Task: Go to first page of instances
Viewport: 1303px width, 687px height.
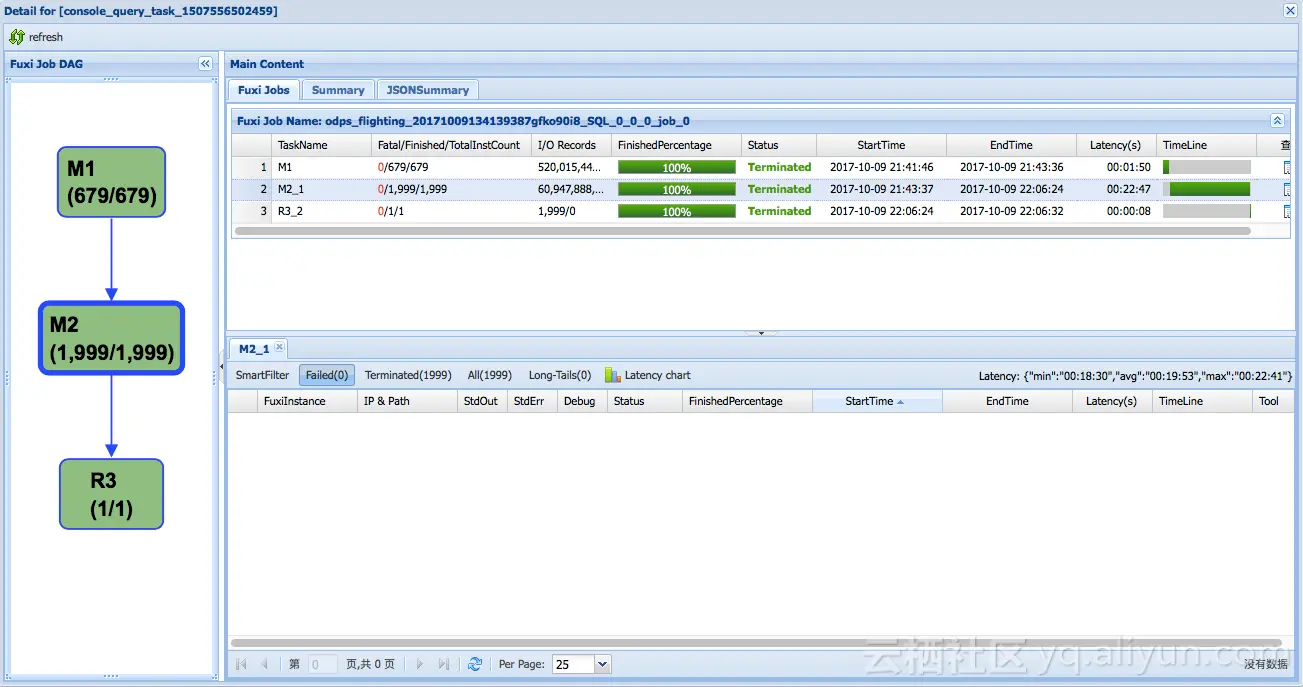Action: [x=241, y=664]
